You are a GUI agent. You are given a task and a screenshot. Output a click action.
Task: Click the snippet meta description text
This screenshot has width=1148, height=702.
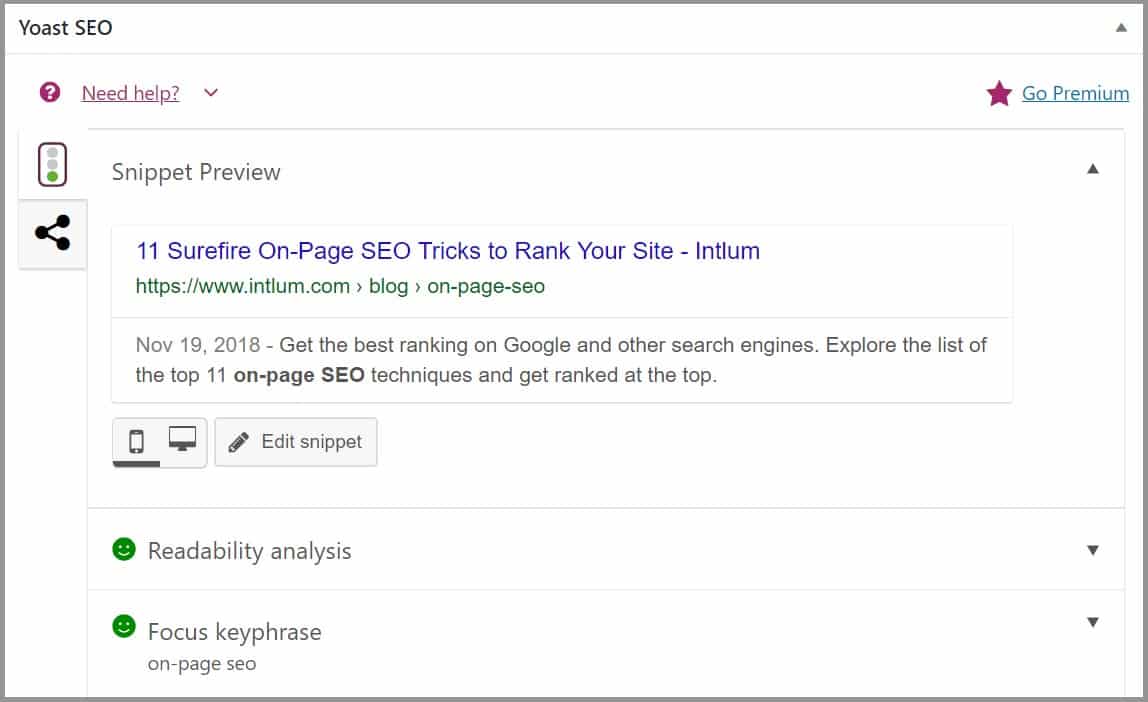pos(561,359)
